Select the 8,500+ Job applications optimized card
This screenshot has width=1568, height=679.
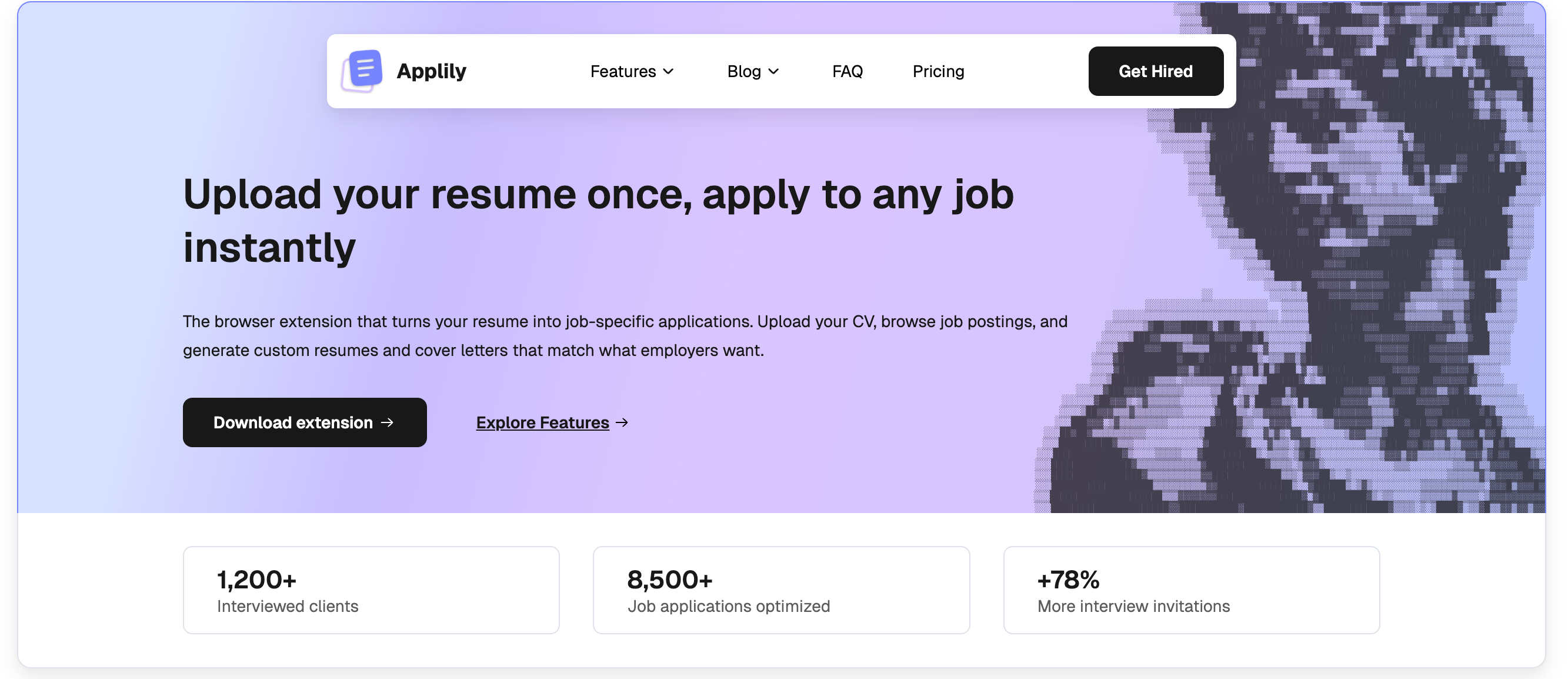pyautogui.click(x=781, y=590)
